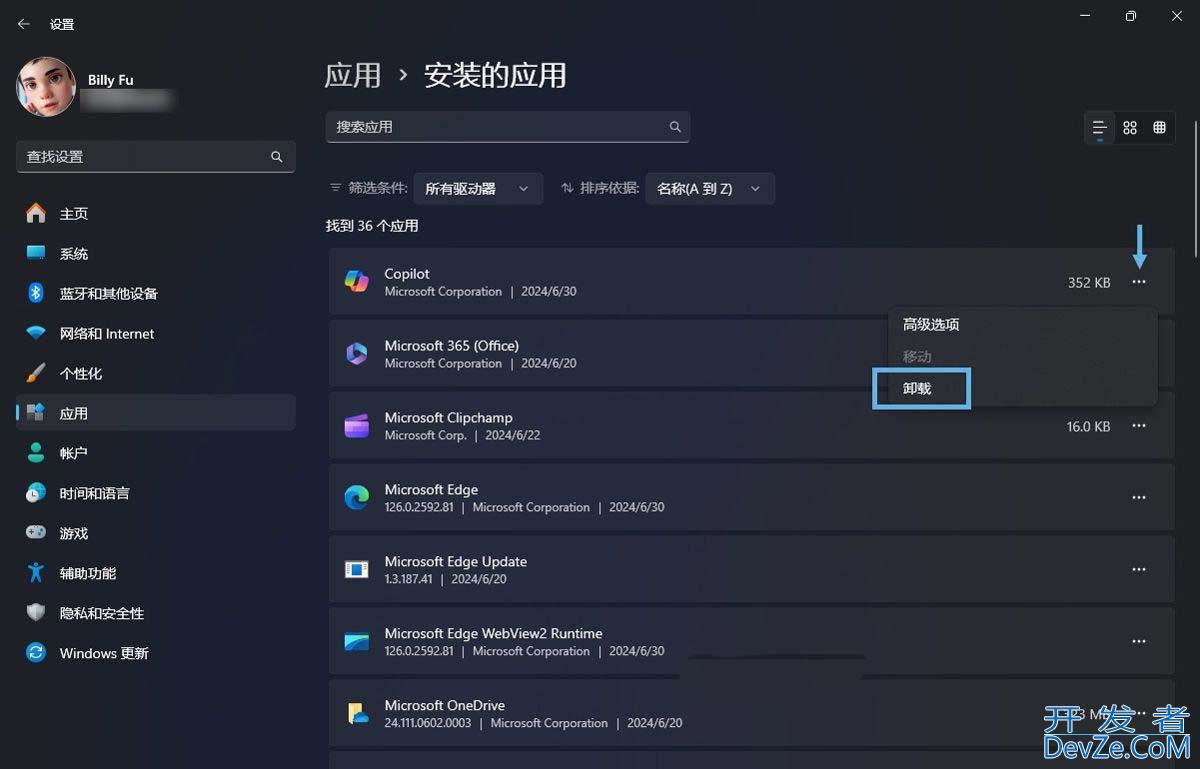Image resolution: width=1200 pixels, height=769 pixels.
Task: Open the Copilot three-dot menu
Action: coord(1139,283)
